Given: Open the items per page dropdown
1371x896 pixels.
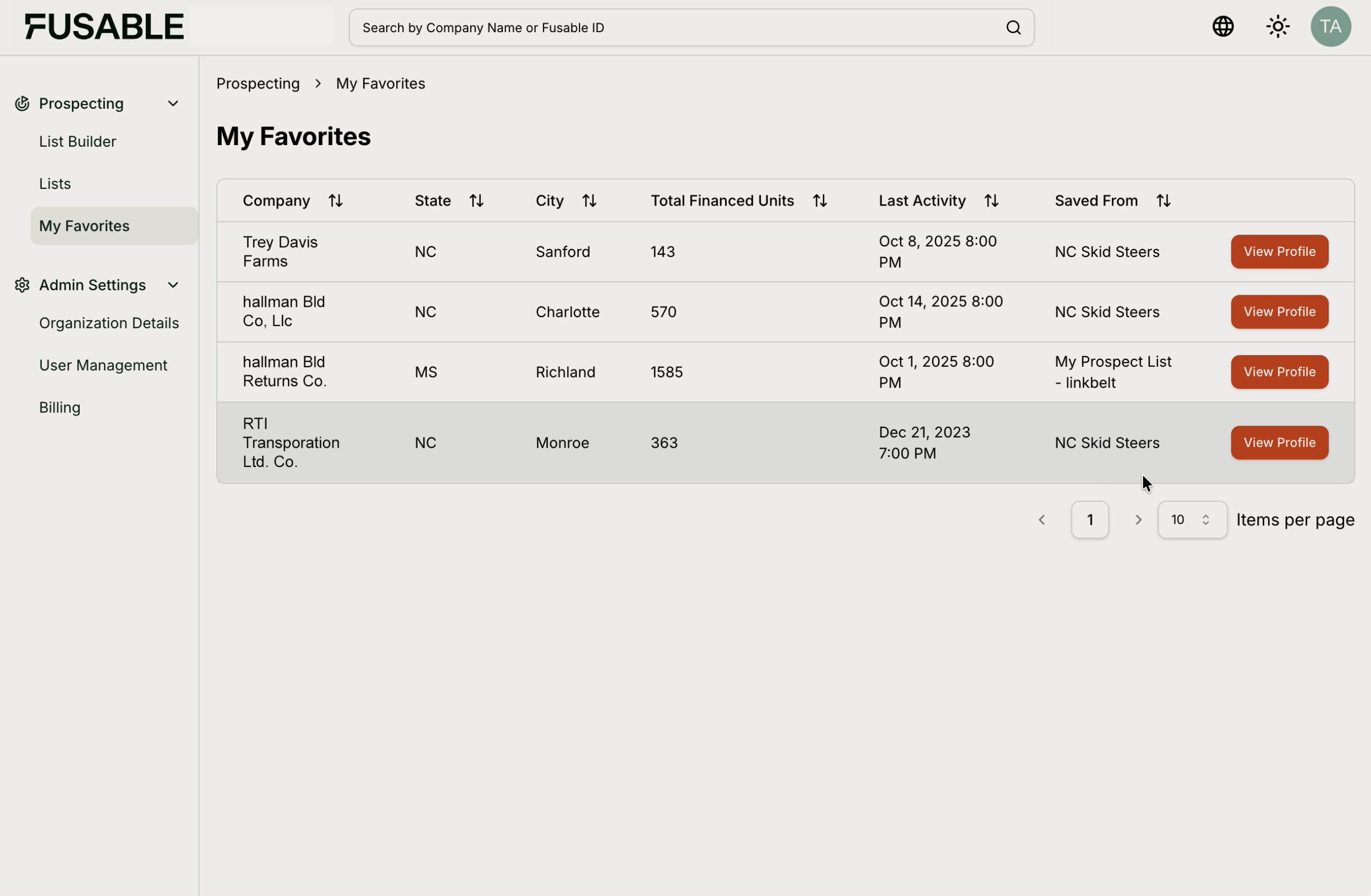Looking at the screenshot, I should [1192, 519].
